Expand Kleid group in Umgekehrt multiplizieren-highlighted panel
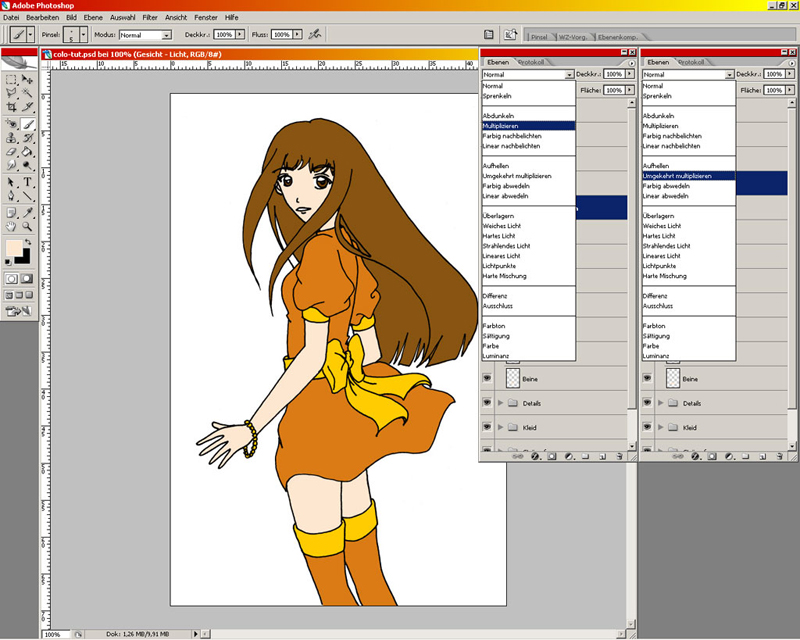The image size is (800, 640). 661,427
